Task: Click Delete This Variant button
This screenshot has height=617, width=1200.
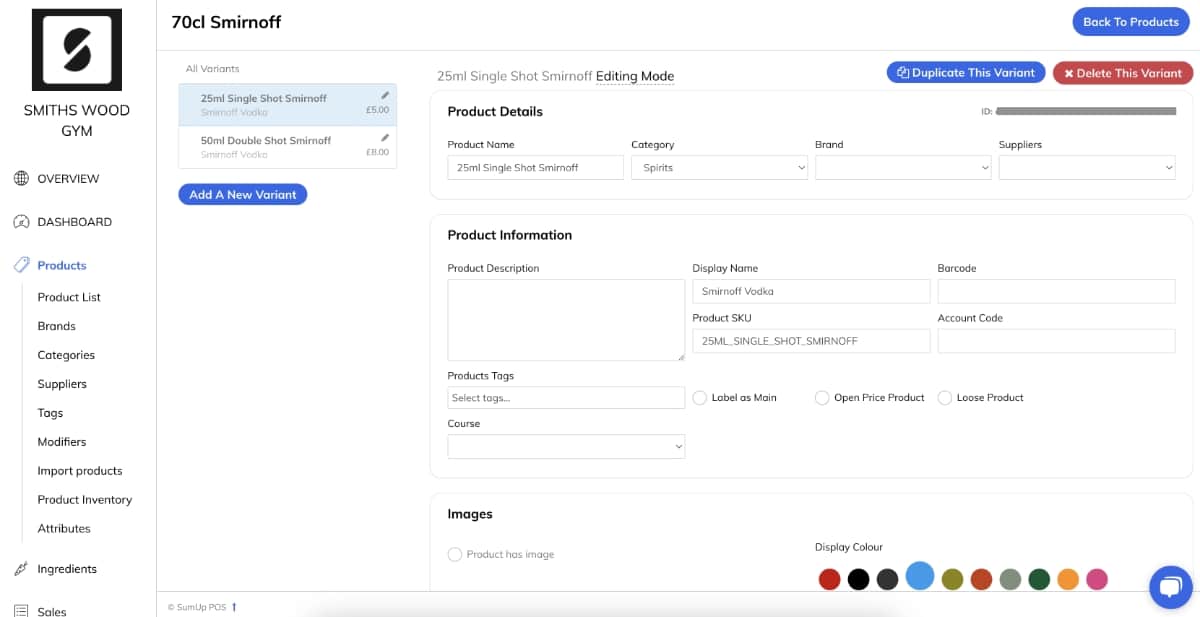Action: 1122,73
